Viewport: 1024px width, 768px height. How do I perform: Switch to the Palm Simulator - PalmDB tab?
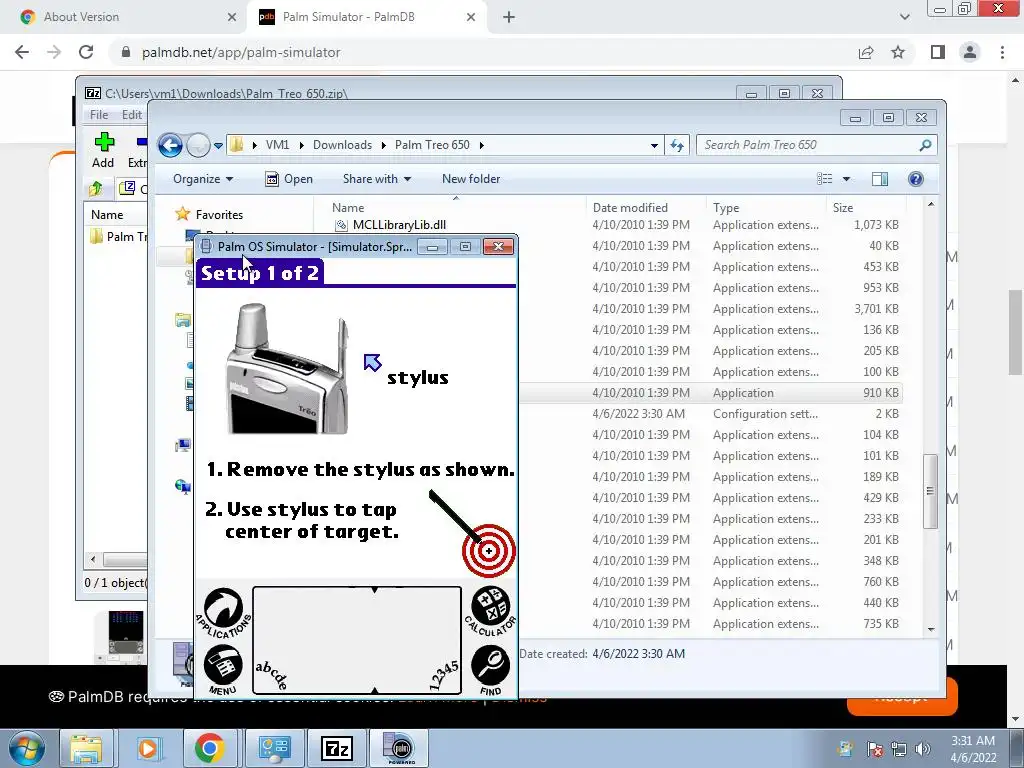pos(367,17)
